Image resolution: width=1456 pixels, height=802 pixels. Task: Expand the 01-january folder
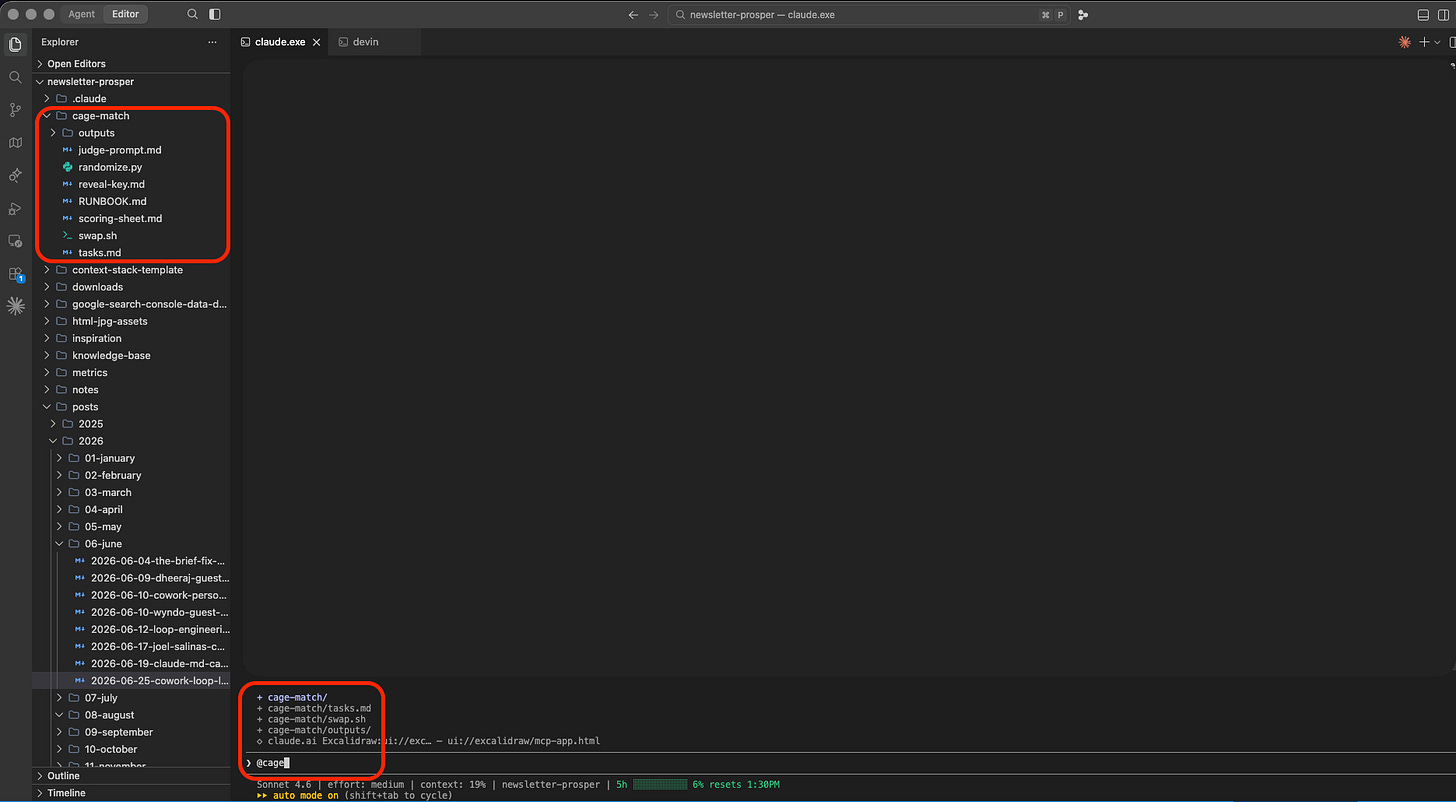(131, 458)
